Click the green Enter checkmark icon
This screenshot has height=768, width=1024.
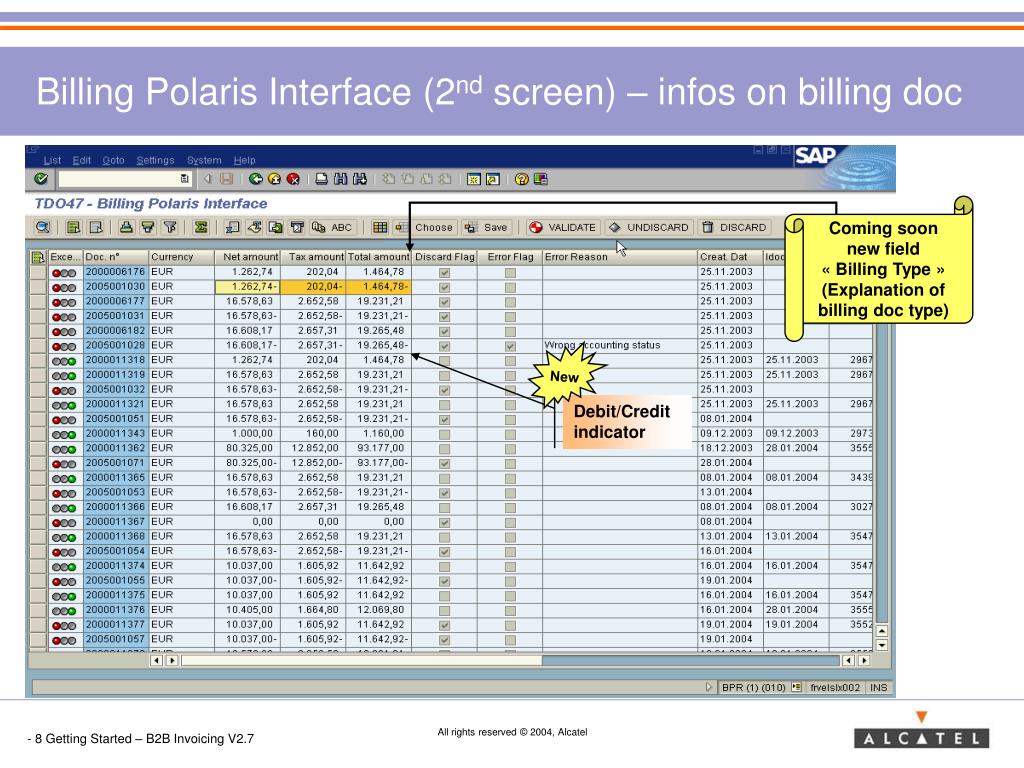tap(41, 179)
